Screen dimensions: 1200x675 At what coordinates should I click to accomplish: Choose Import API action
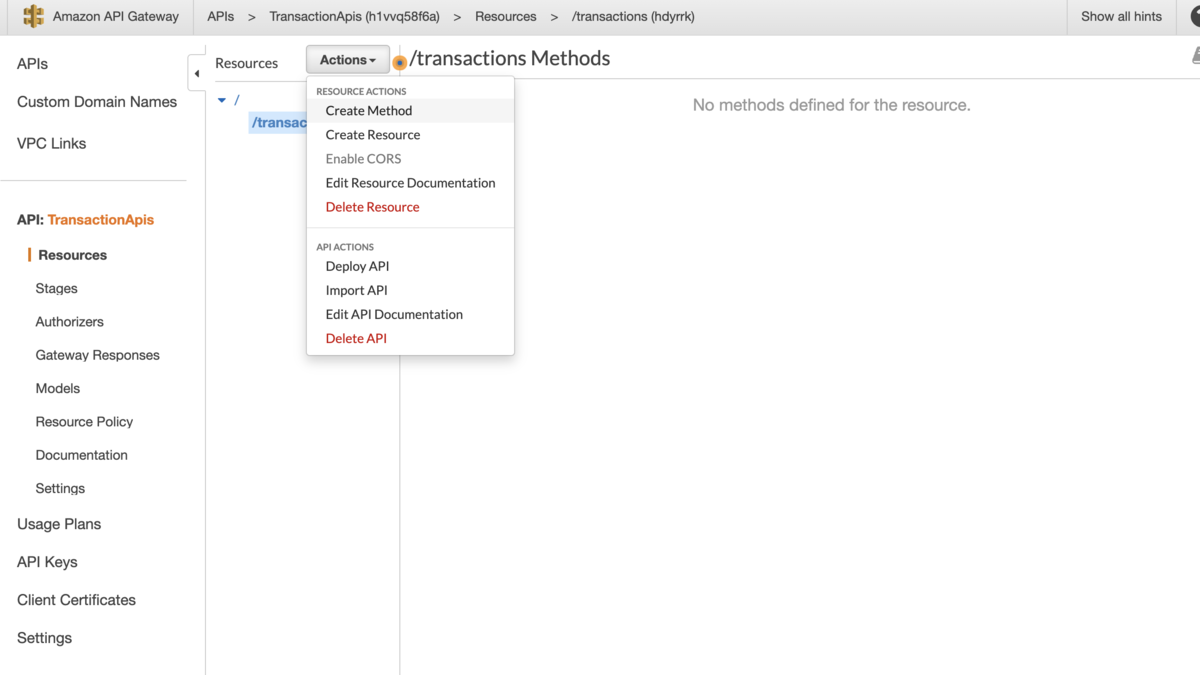coord(356,290)
